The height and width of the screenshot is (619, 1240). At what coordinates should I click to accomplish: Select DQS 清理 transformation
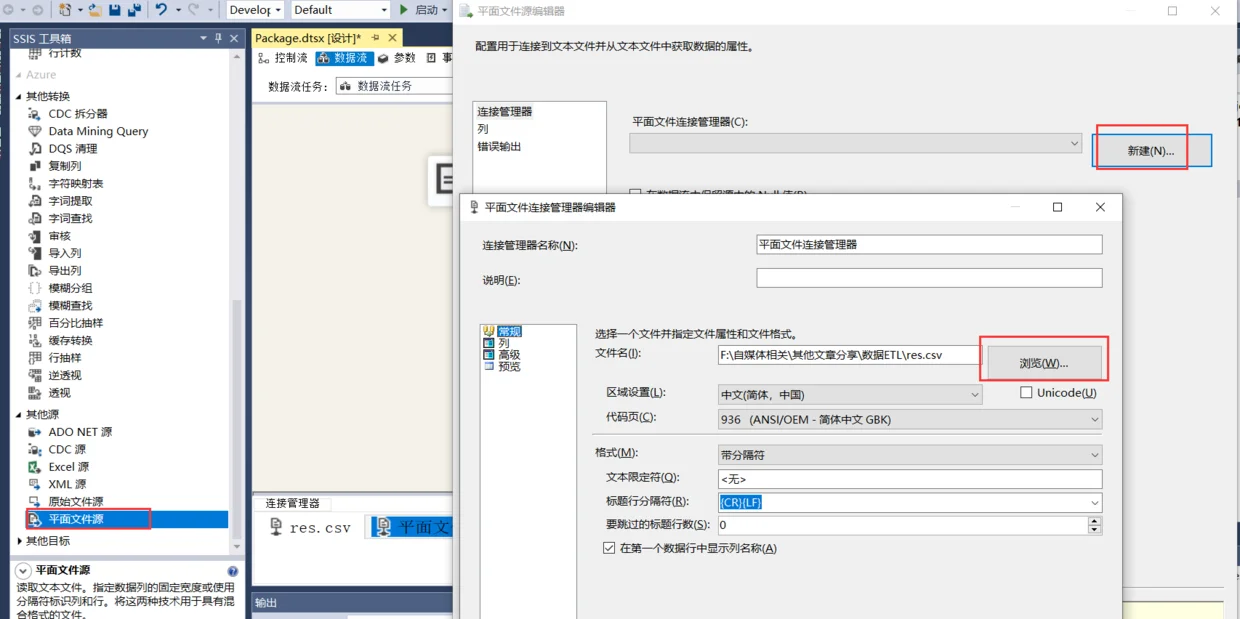(73, 149)
